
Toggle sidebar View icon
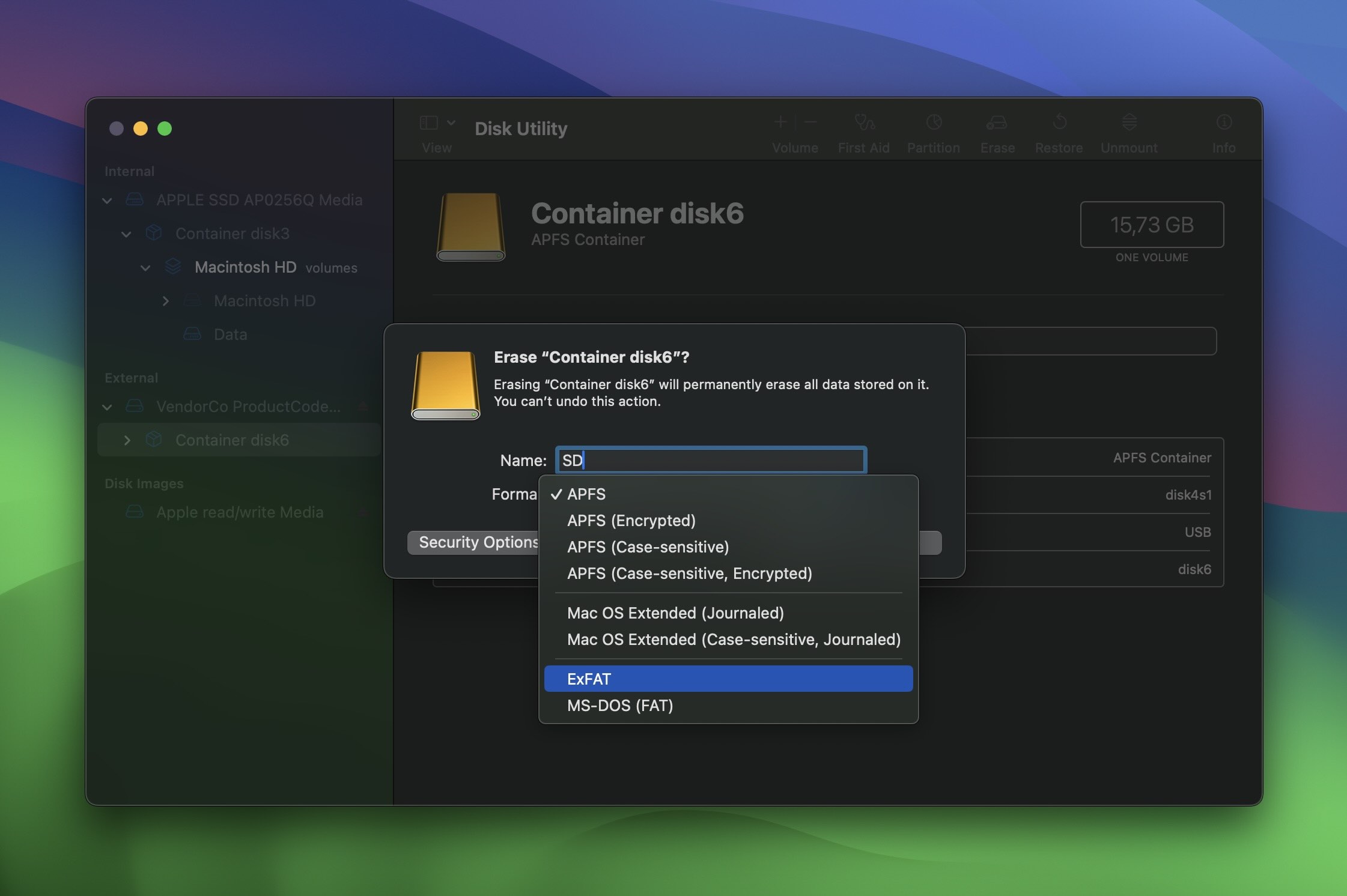428,123
